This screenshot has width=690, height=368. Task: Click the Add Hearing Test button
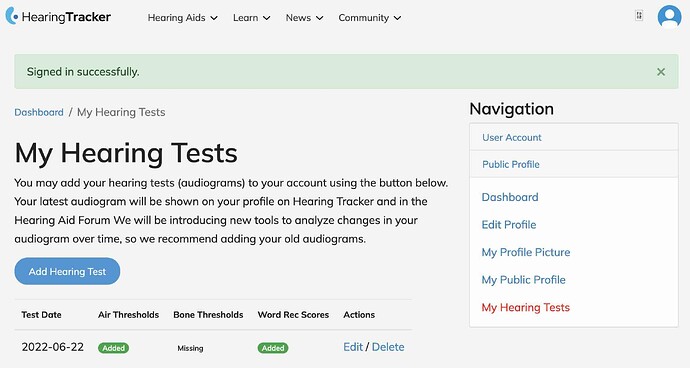67,271
